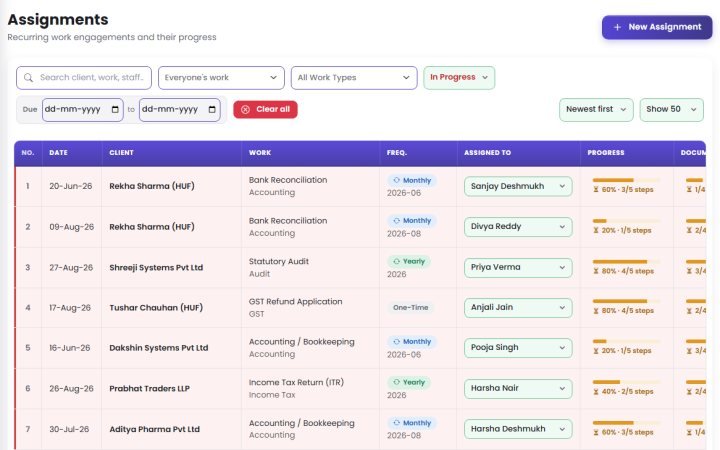Click the Clear all button
The image size is (720, 450).
pos(265,109)
